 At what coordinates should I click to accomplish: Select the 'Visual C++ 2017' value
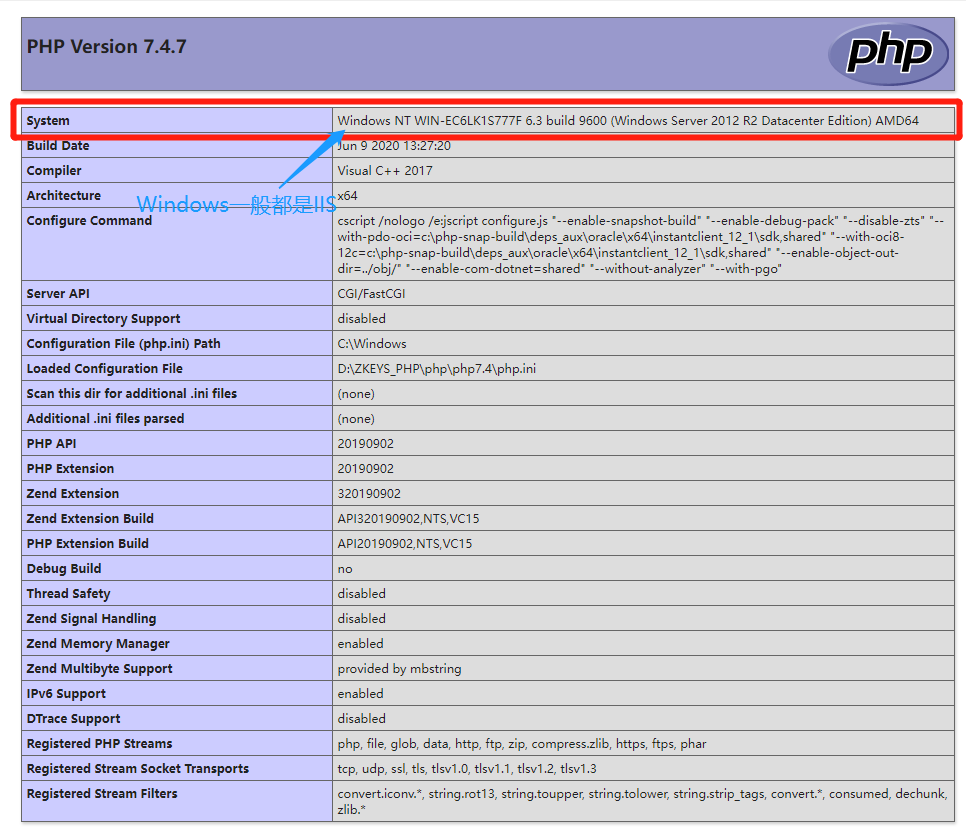[385, 171]
